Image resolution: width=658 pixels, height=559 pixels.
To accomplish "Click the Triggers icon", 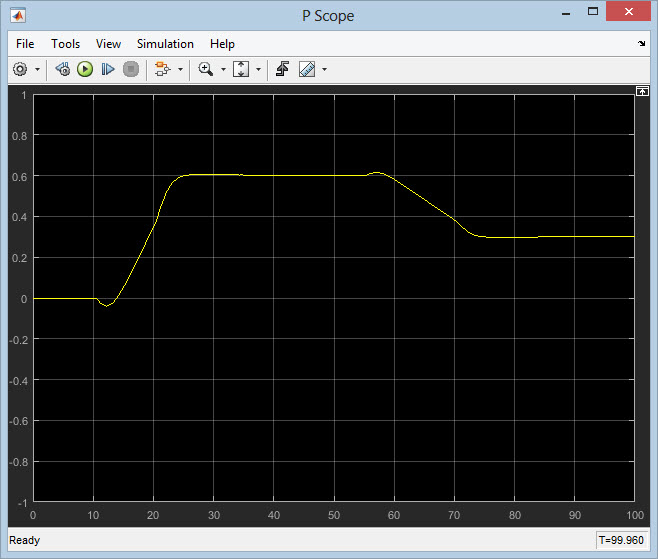I will click(282, 69).
